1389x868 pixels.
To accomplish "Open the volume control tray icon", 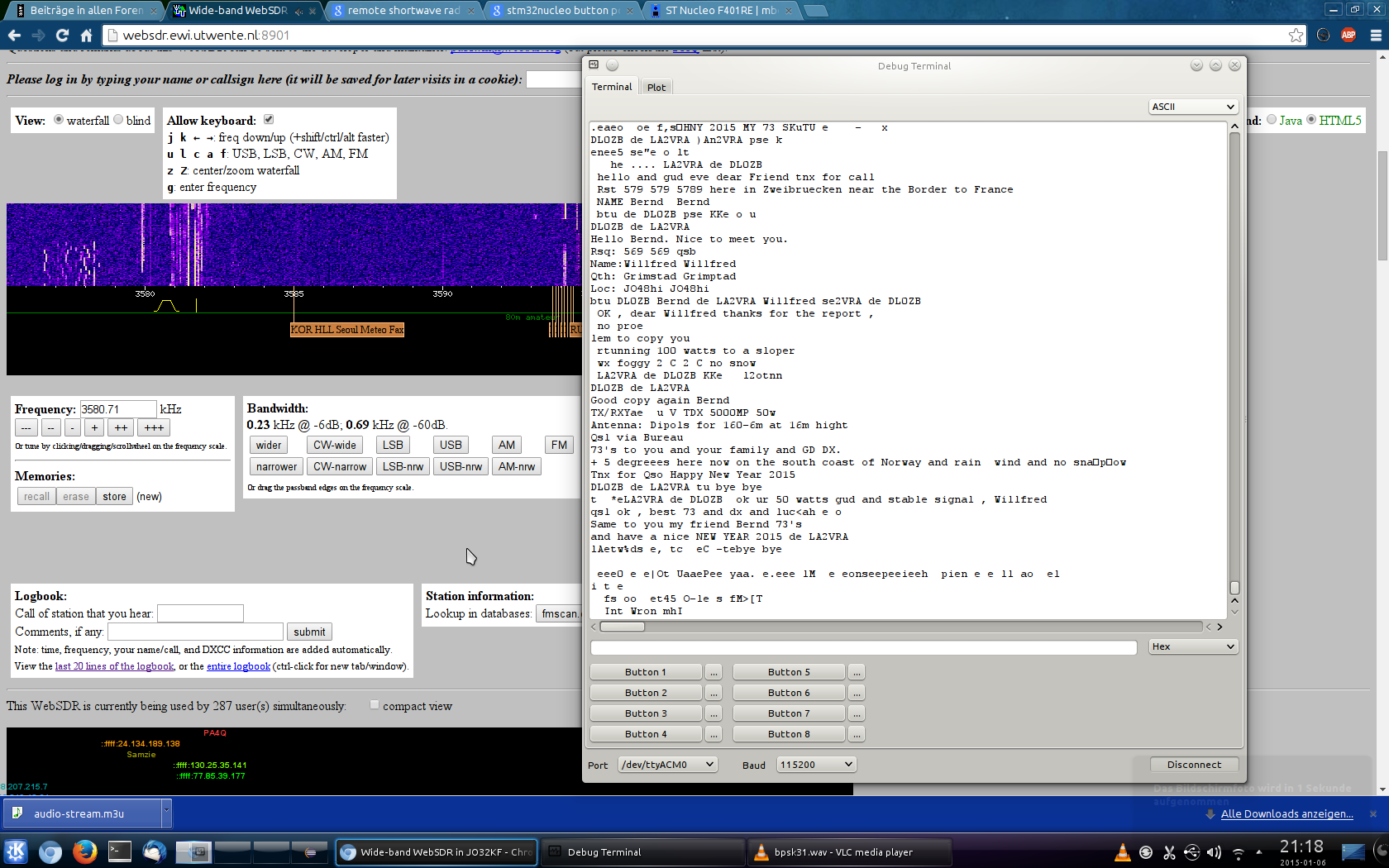I will (1214, 852).
